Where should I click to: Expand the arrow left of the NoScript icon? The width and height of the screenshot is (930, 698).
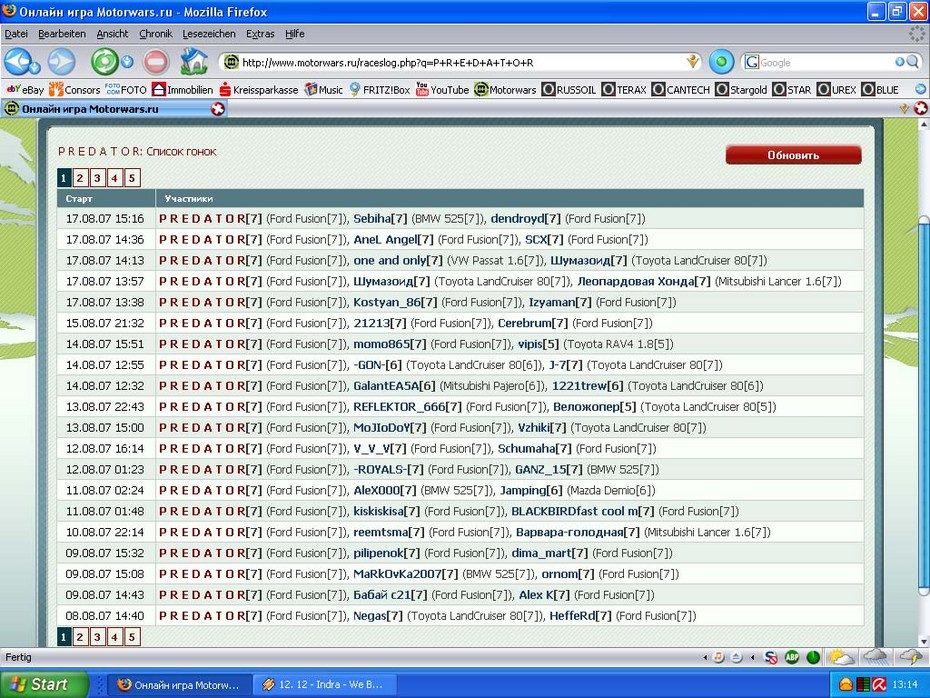click(752, 657)
